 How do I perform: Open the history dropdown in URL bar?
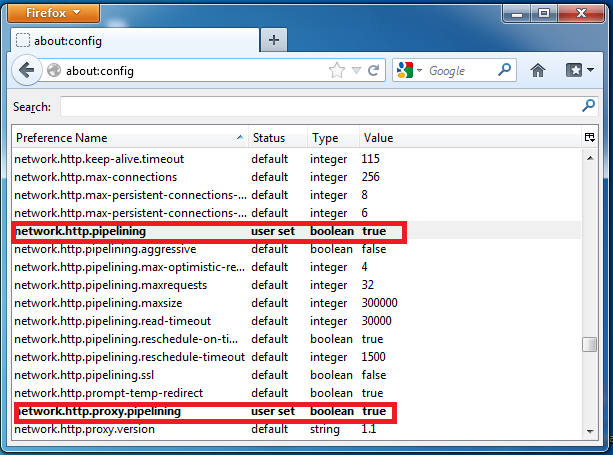point(356,71)
